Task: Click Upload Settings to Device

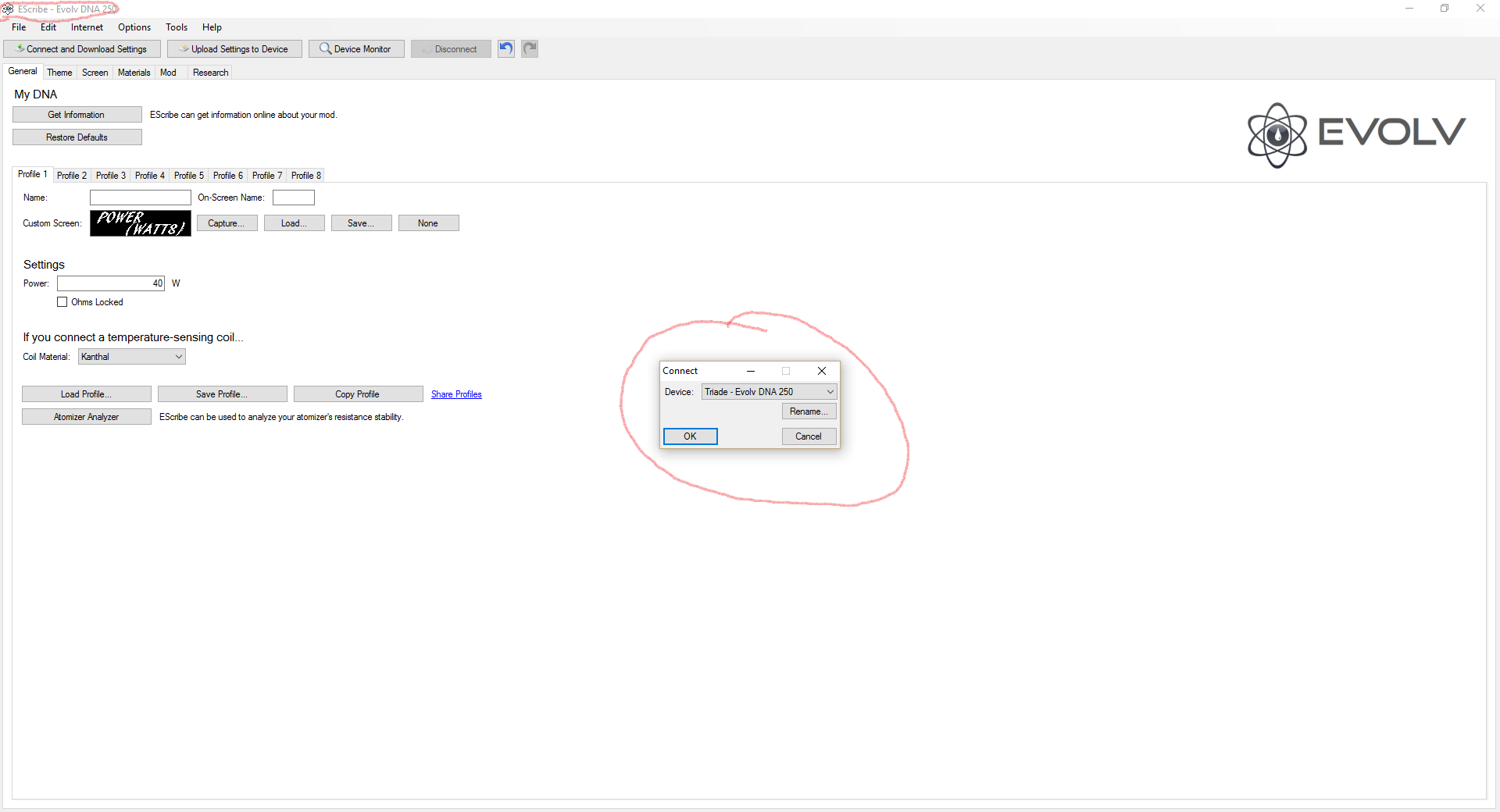Action: coord(234,48)
